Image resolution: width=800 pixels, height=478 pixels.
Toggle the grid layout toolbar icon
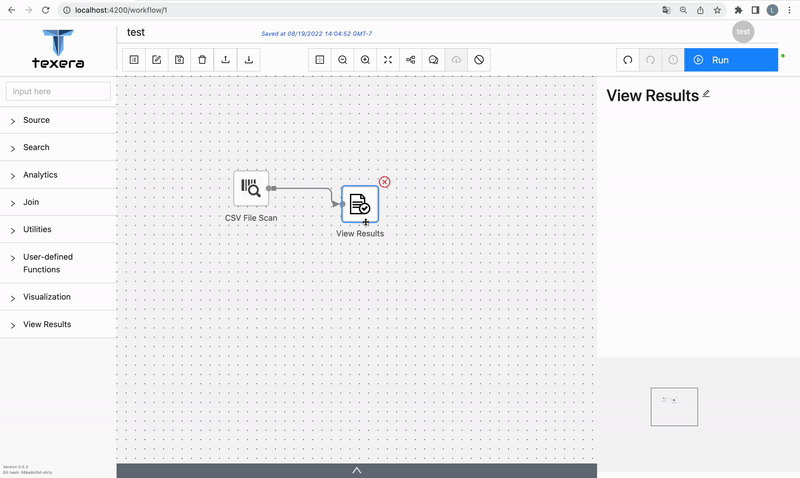(320, 60)
